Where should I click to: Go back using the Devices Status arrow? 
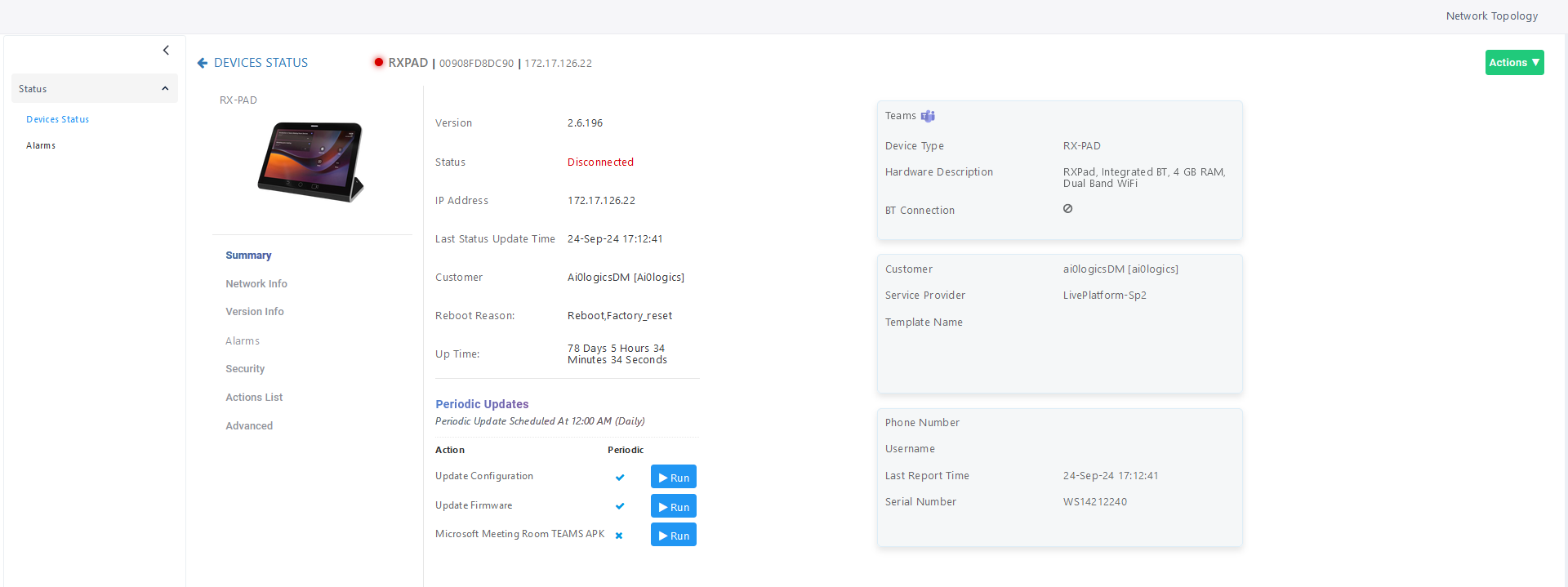point(203,63)
